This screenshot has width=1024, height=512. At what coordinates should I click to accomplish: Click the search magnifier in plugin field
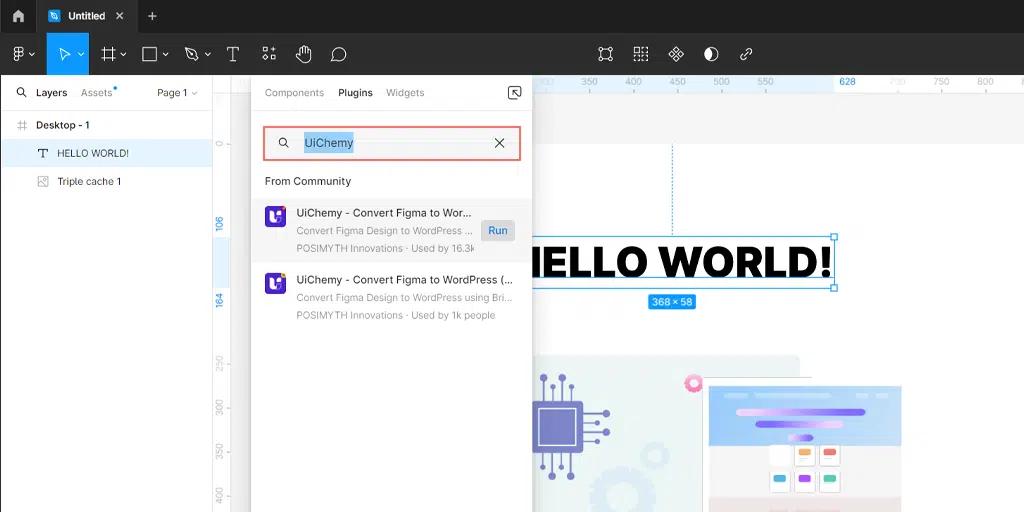point(283,142)
